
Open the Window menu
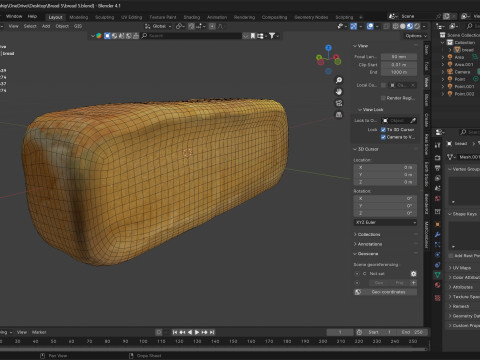[x=14, y=16]
